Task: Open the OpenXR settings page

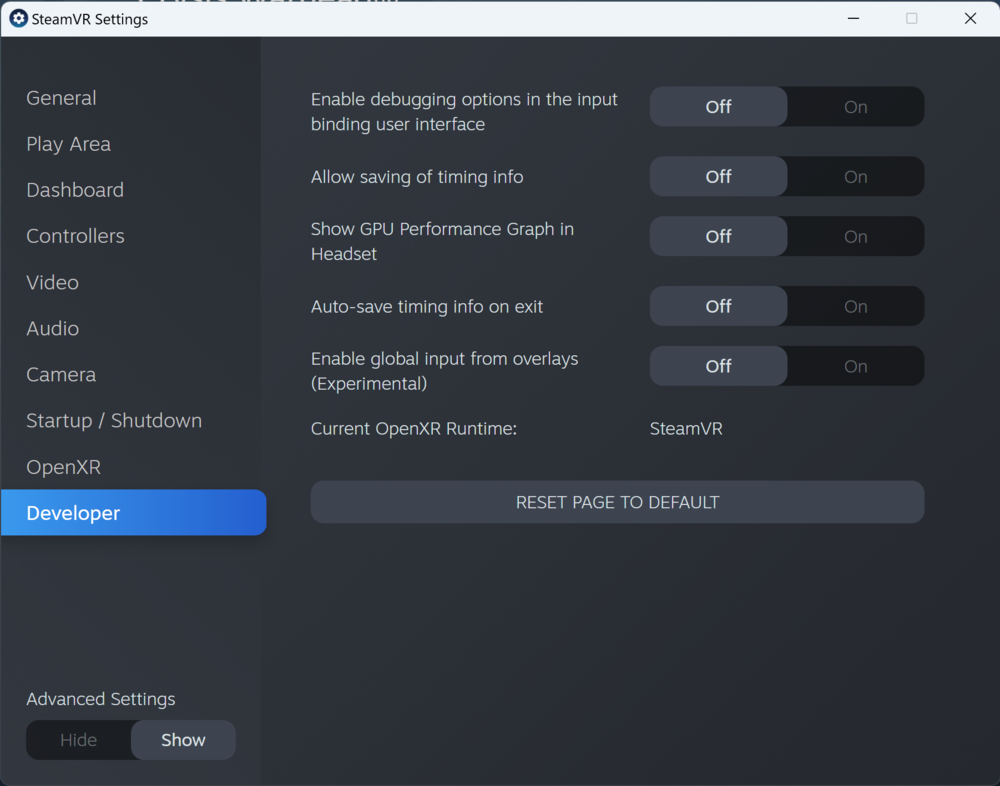Action: (63, 467)
